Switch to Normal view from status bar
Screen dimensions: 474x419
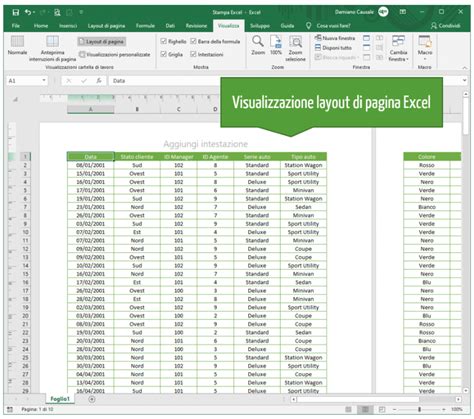pyautogui.click(x=348, y=409)
